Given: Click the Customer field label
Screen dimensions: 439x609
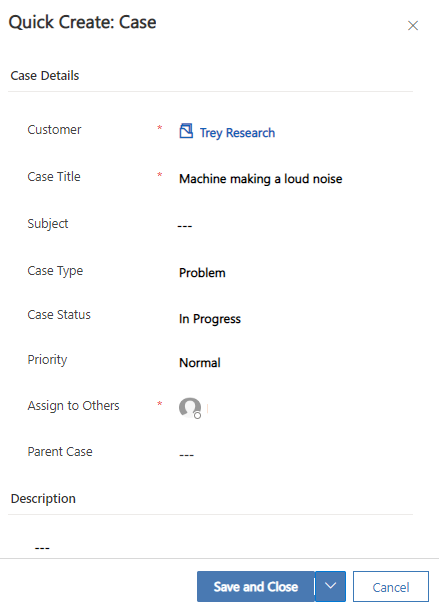Looking at the screenshot, I should pyautogui.click(x=54, y=129).
